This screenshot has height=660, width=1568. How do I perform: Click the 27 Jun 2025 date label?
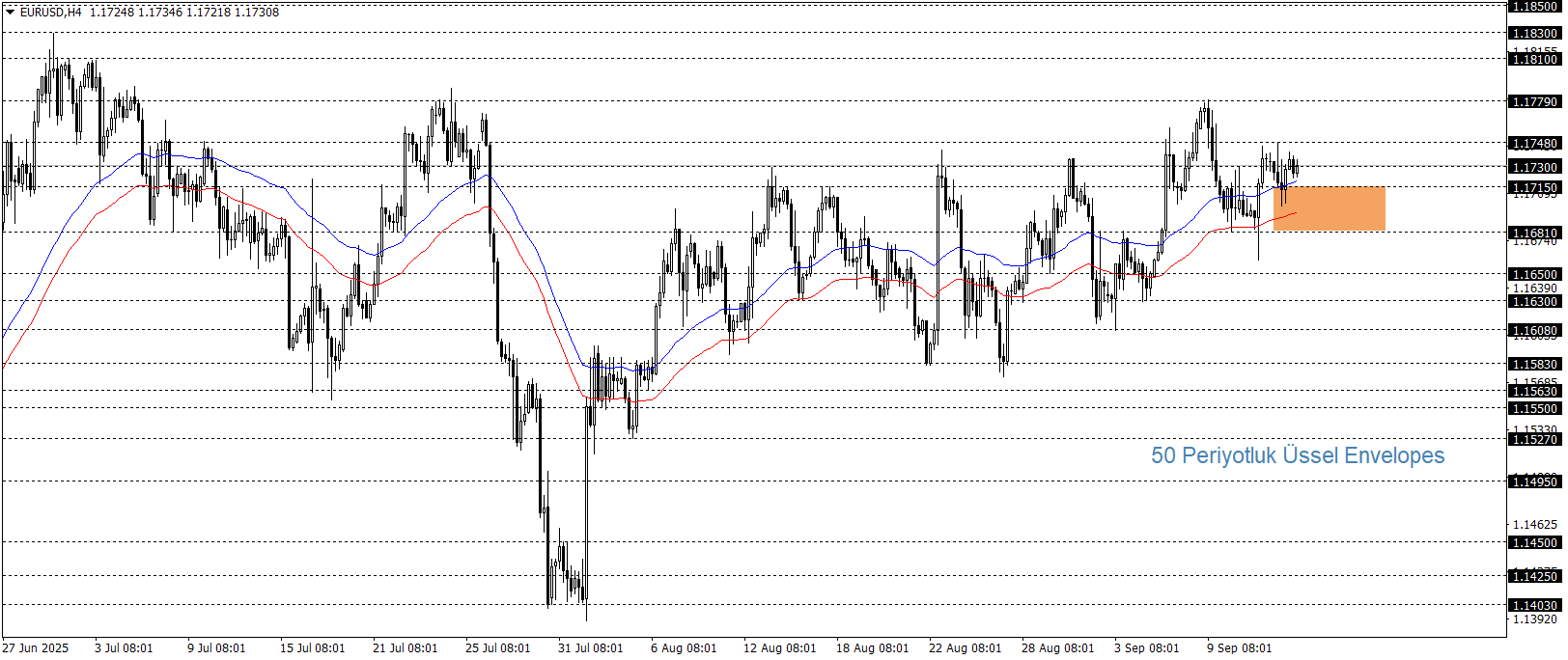[x=36, y=647]
